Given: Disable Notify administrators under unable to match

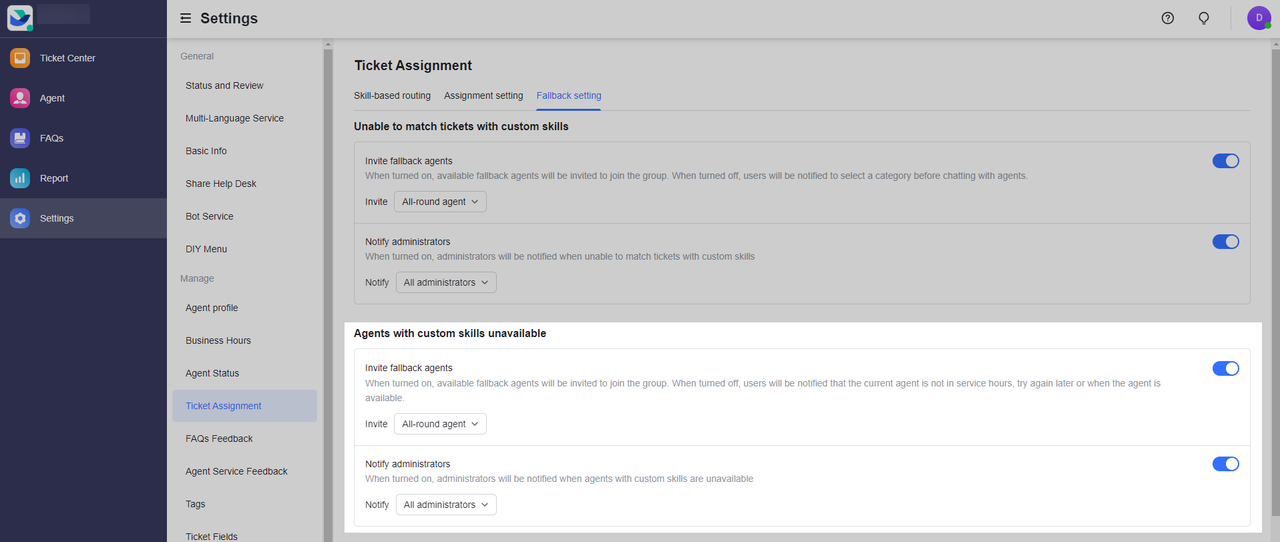Looking at the screenshot, I should tap(1226, 241).
